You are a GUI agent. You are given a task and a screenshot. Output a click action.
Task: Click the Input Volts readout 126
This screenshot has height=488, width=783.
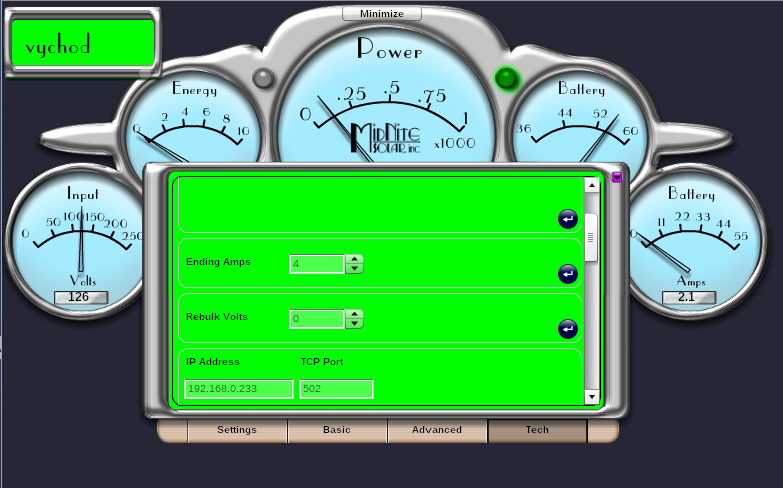click(x=80, y=297)
